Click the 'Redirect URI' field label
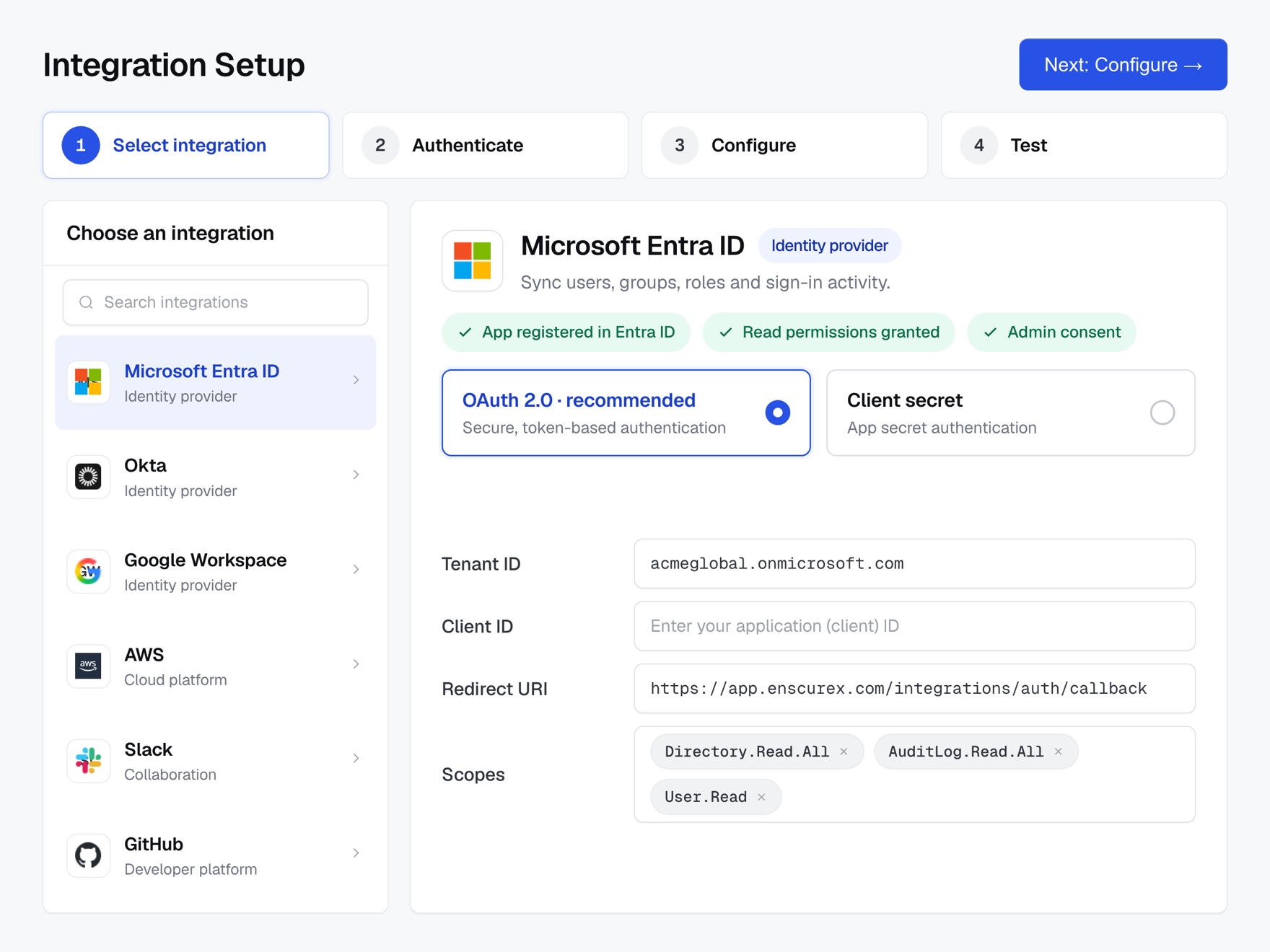The width and height of the screenshot is (1270, 952). tap(494, 689)
